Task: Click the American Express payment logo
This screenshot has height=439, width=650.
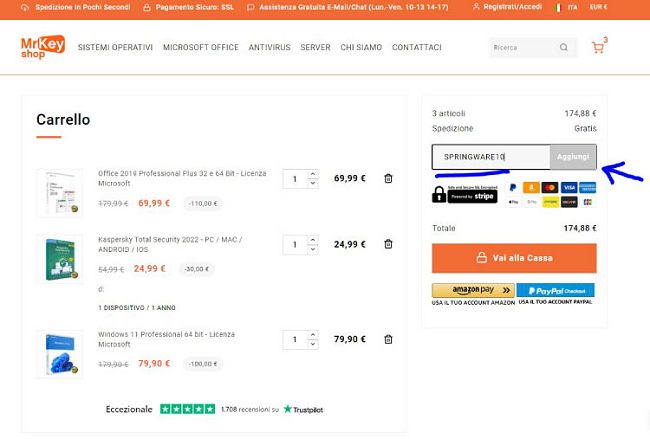Action: point(587,188)
